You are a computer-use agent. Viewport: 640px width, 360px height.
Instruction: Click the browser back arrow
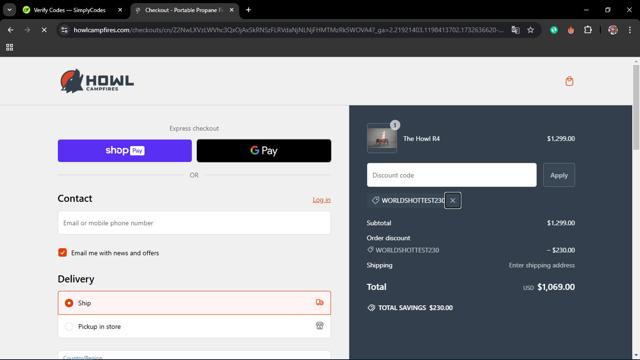click(x=11, y=30)
